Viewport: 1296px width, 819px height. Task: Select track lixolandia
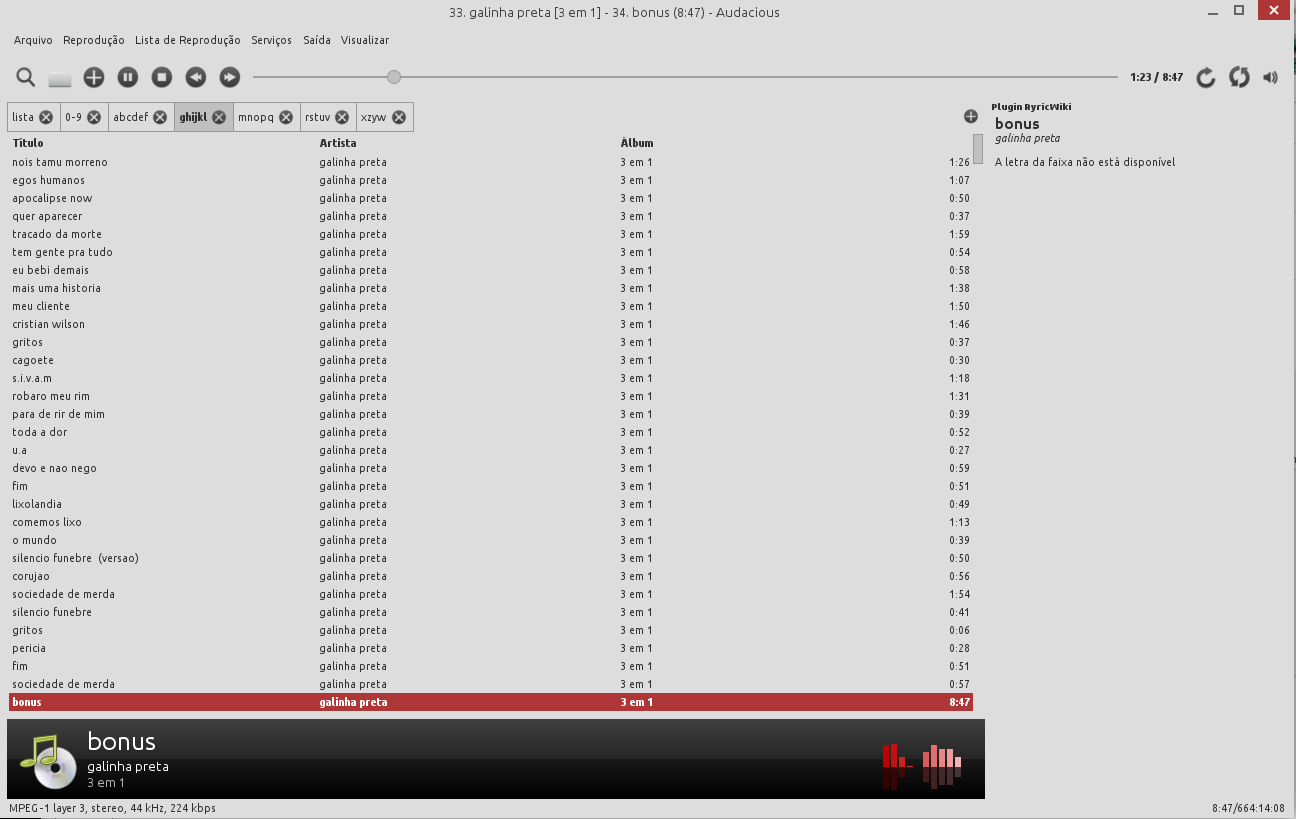tap(490, 504)
